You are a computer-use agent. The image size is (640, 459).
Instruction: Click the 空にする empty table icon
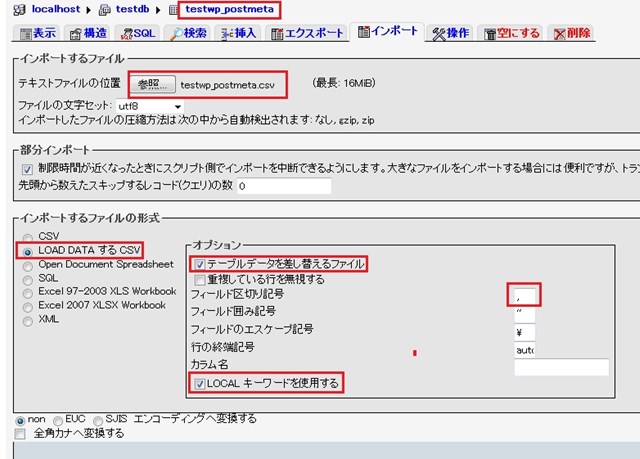[490, 33]
